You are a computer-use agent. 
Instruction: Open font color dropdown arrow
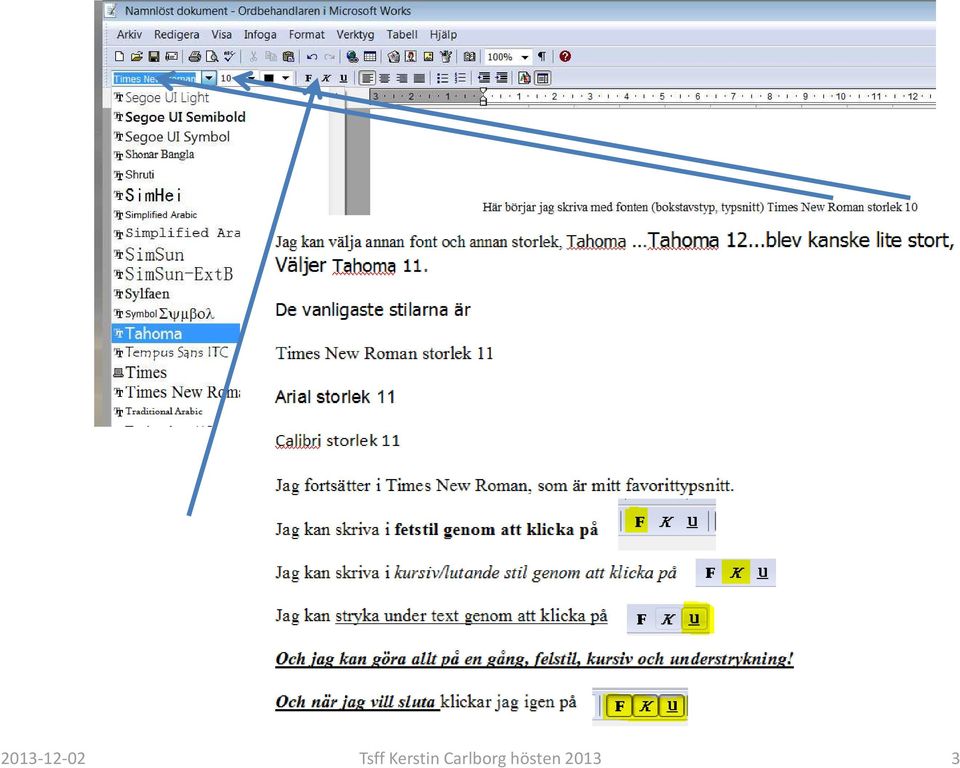pyautogui.click(x=285, y=78)
